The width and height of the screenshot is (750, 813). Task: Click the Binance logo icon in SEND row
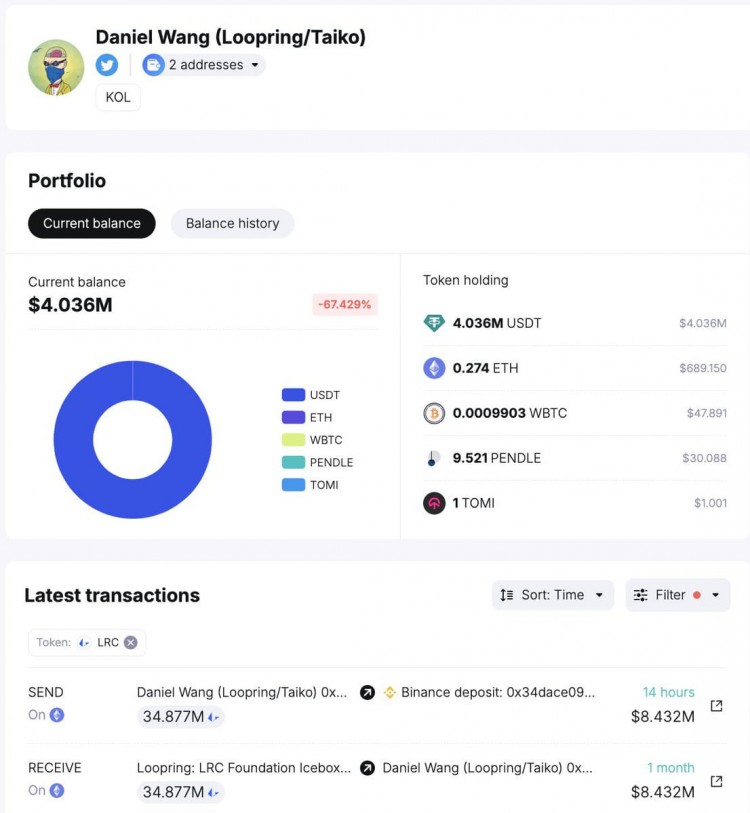(x=390, y=693)
